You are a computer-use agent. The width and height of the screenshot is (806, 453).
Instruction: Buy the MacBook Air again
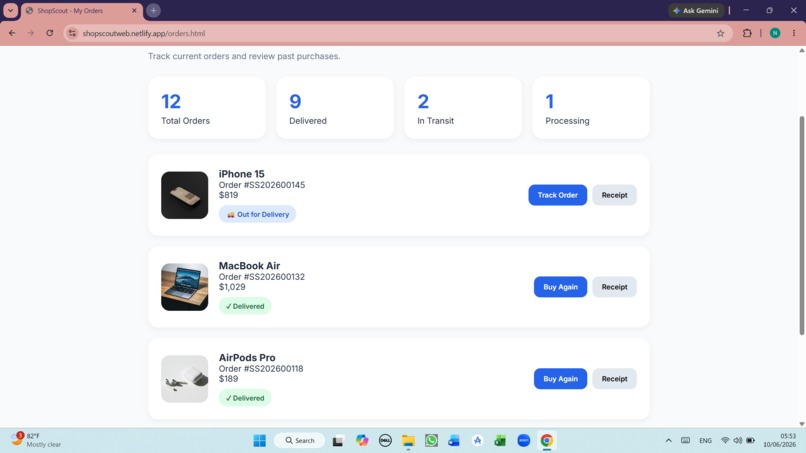[560, 287]
